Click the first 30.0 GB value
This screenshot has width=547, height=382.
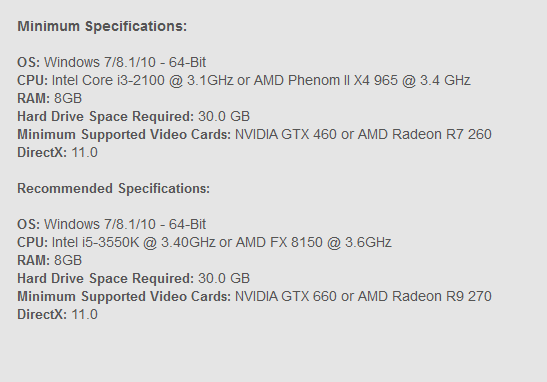pyautogui.click(x=224, y=117)
